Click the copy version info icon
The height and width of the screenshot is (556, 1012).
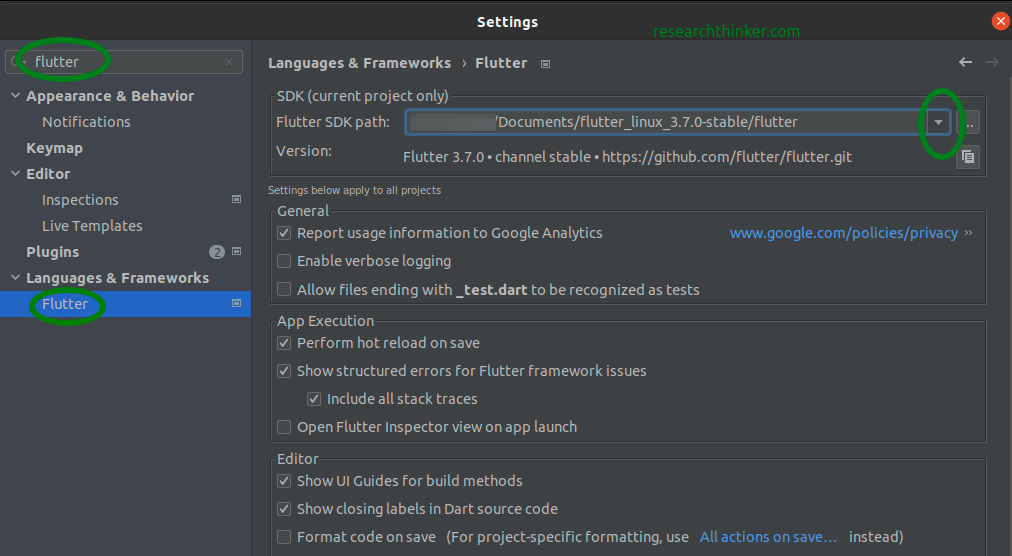pyautogui.click(x=967, y=157)
